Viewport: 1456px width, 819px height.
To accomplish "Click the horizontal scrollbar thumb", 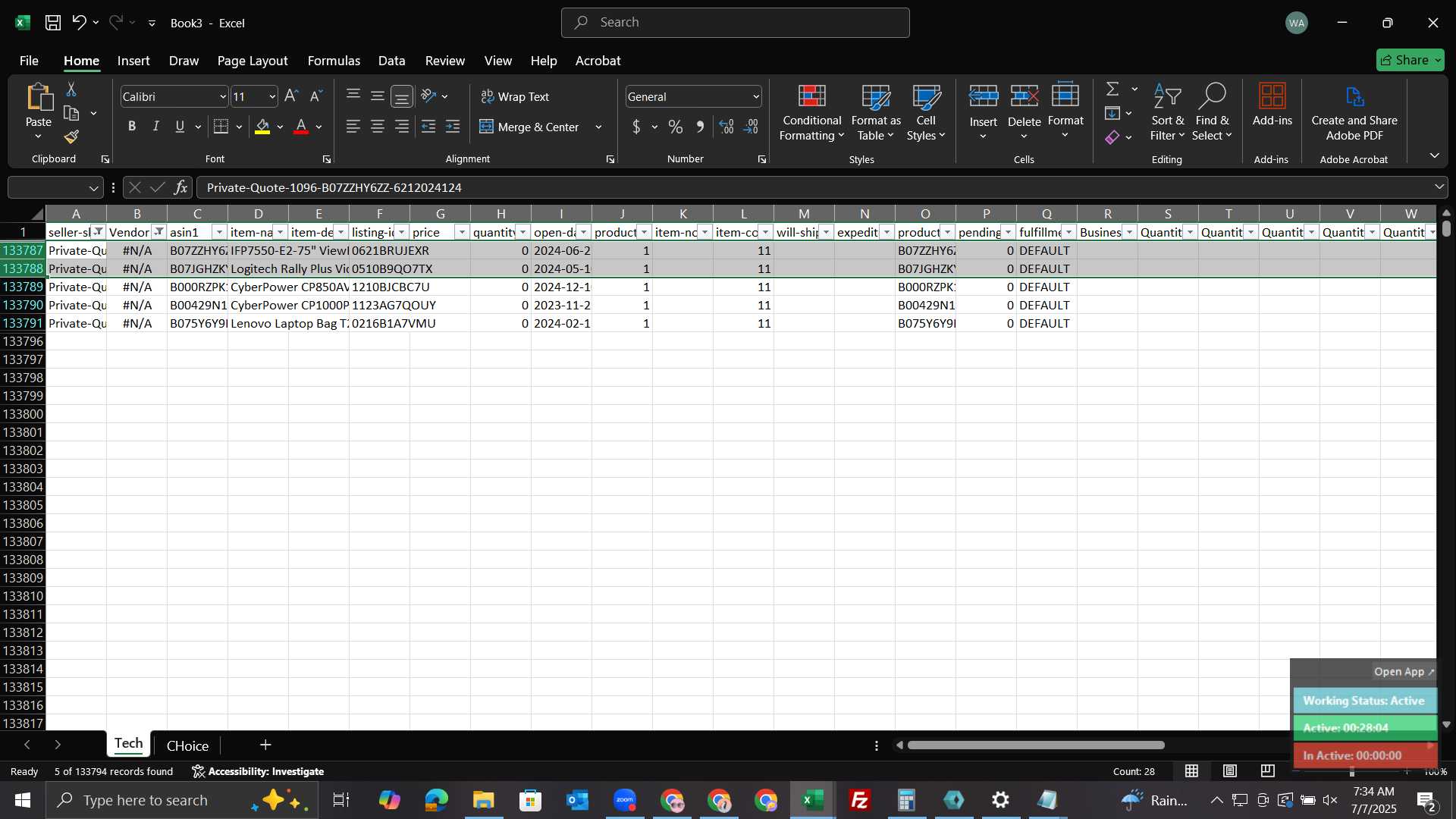I will pyautogui.click(x=1036, y=745).
